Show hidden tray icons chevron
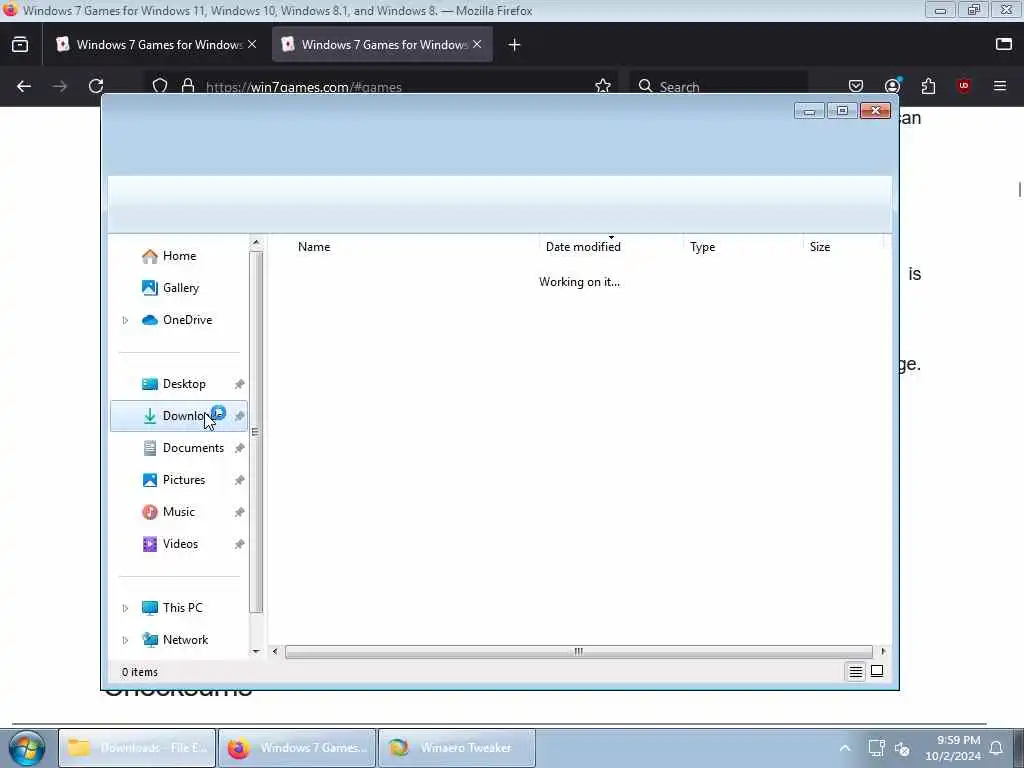Image resolution: width=1024 pixels, height=768 pixels. pyautogui.click(x=845, y=748)
